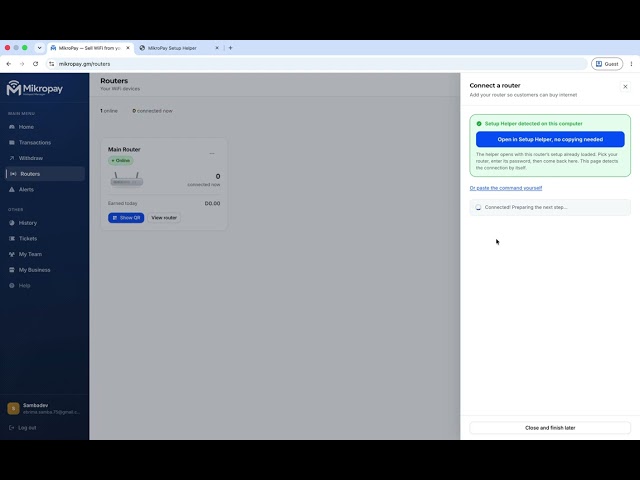Open the Chrome three-dot menu
Image resolution: width=640 pixels, height=480 pixels.
(x=631, y=64)
